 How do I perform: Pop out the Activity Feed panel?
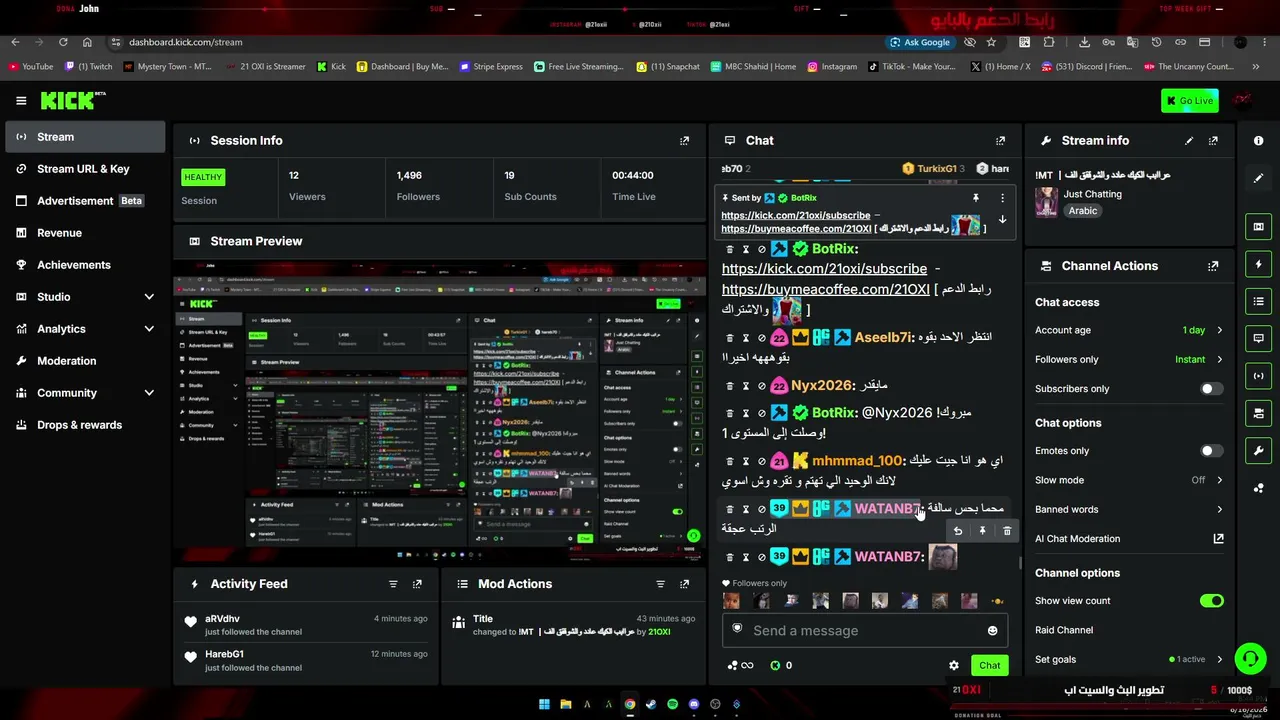[x=417, y=584]
